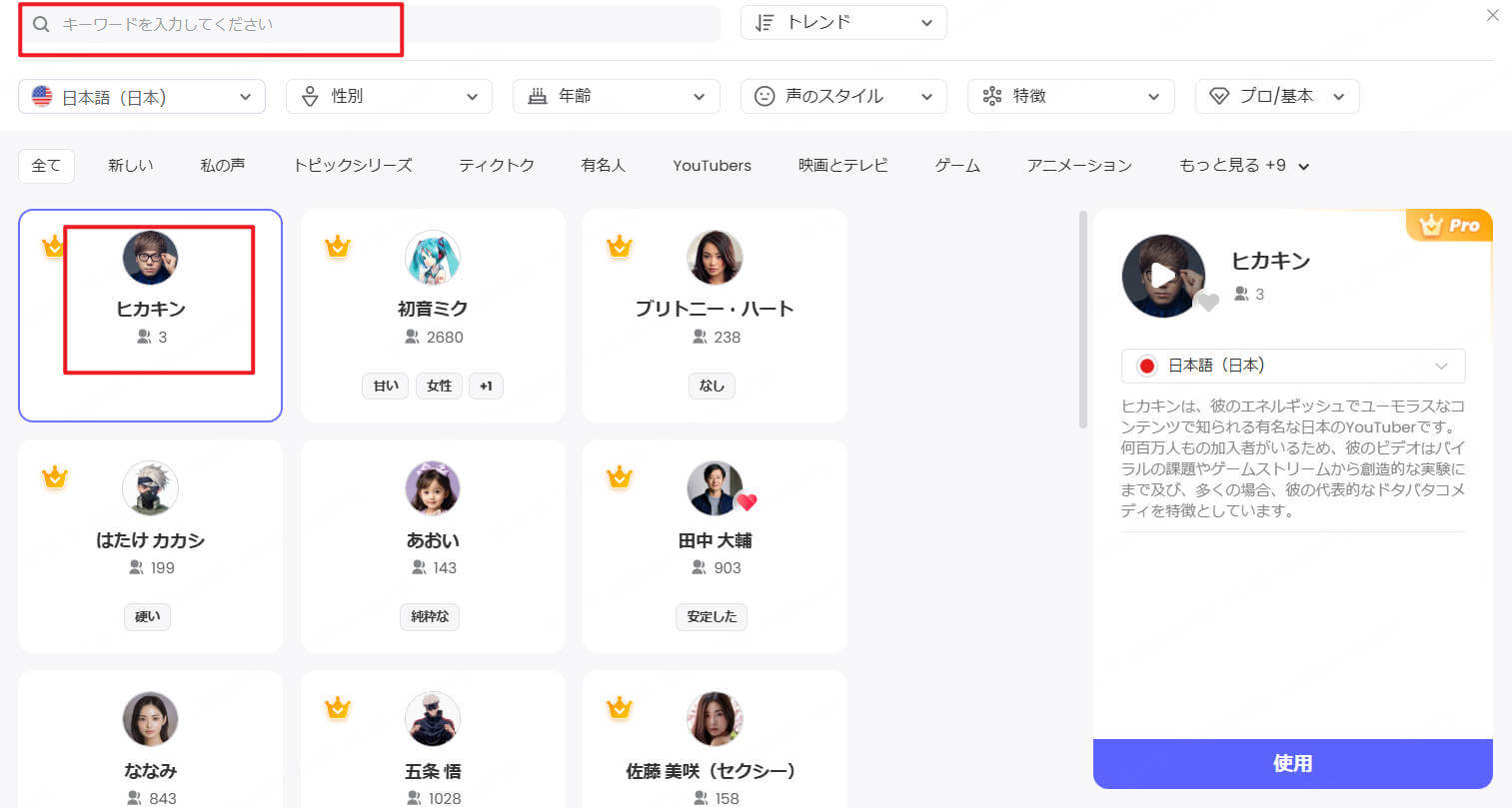Screen dimensions: 1512x808
Task: Click the magnifier search icon
Action: tap(41, 24)
